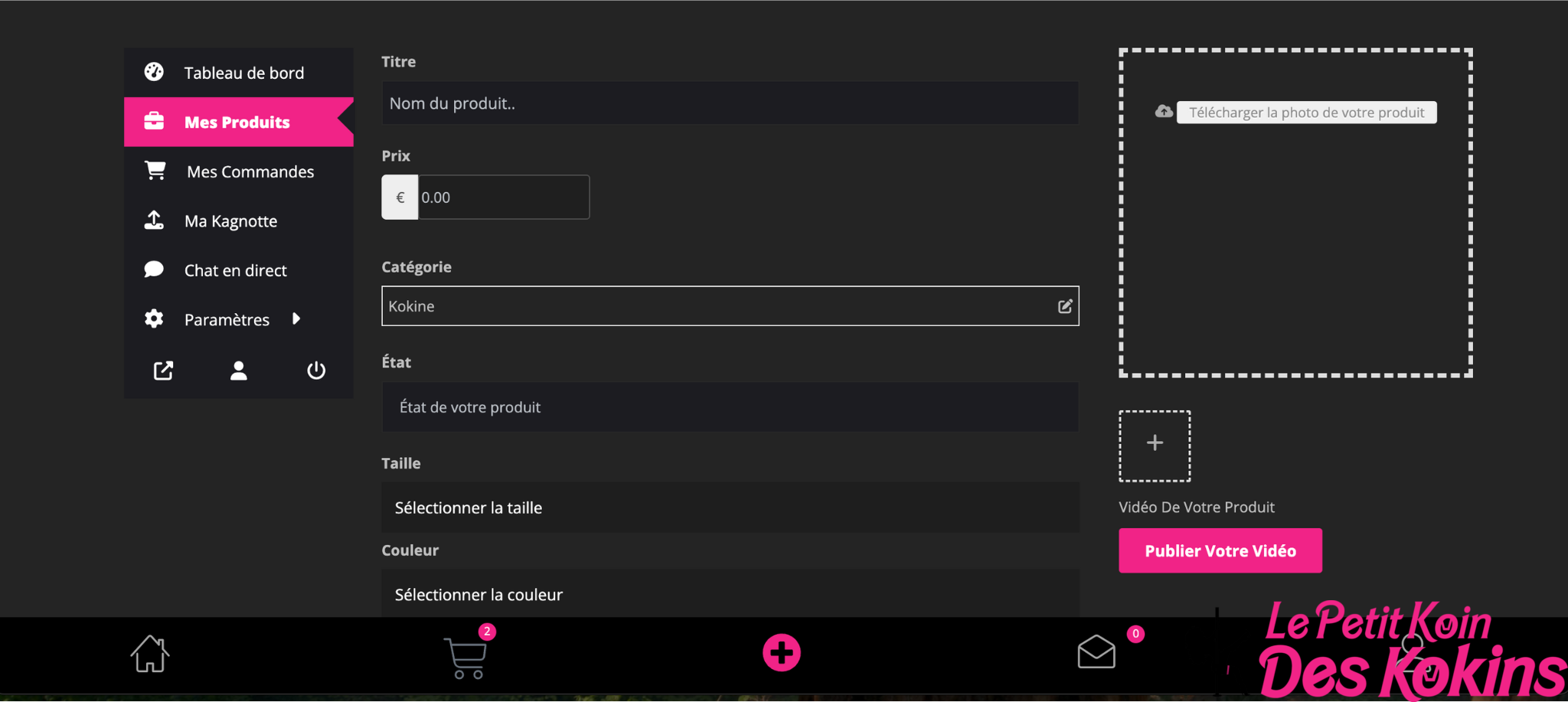The width and height of the screenshot is (1568, 702).
Task: Open the shopping cart in bottom bar
Action: coord(465,656)
